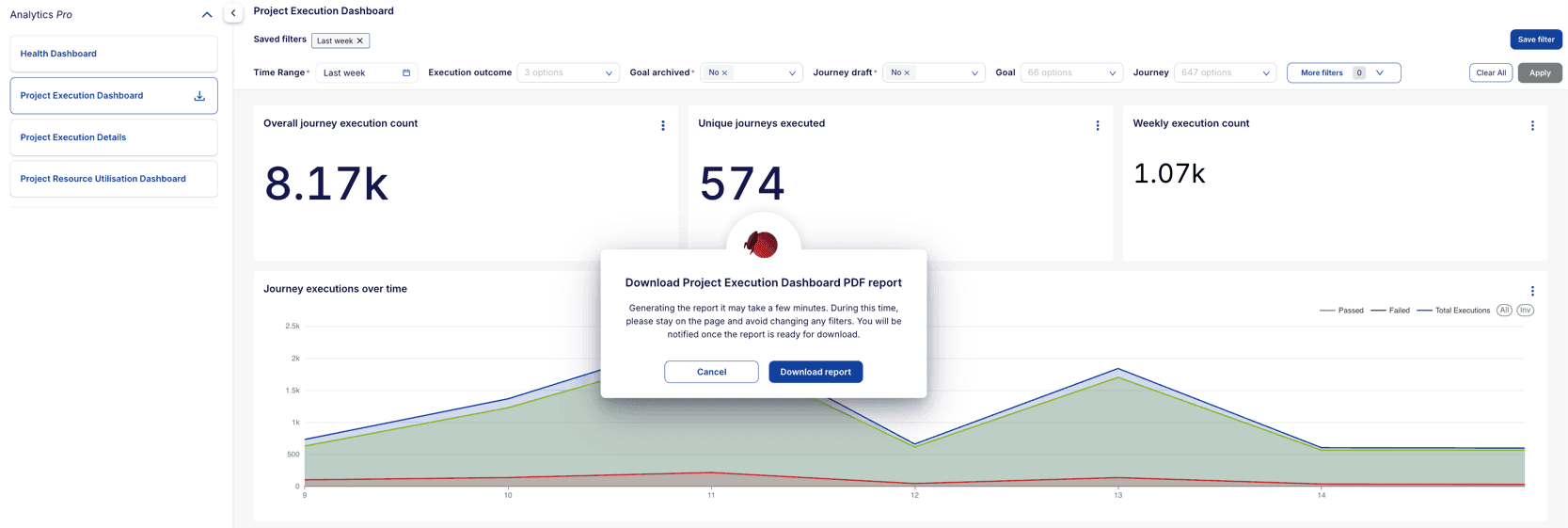
Task: Collapse the Analytics Pro section
Action: 207,15
